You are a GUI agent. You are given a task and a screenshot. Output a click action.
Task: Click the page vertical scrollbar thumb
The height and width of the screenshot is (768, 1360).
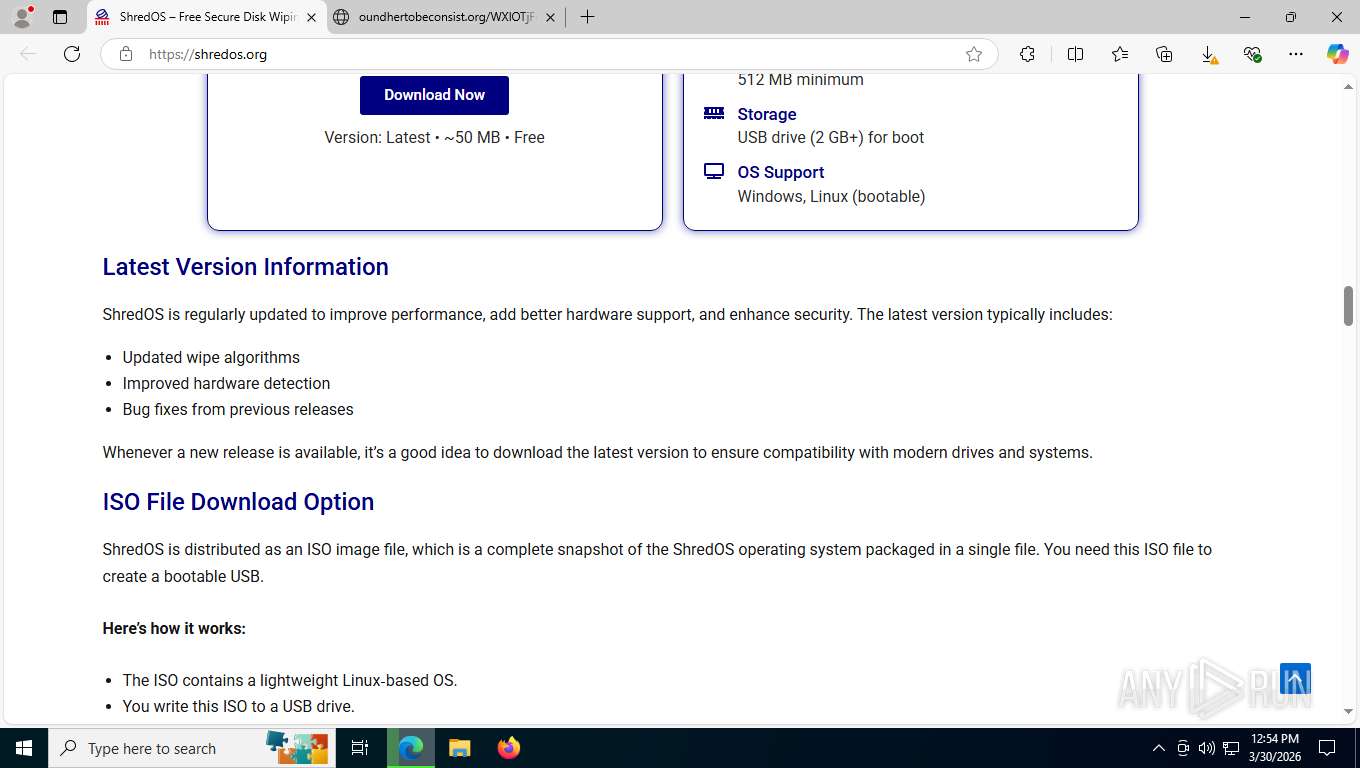pos(1348,306)
